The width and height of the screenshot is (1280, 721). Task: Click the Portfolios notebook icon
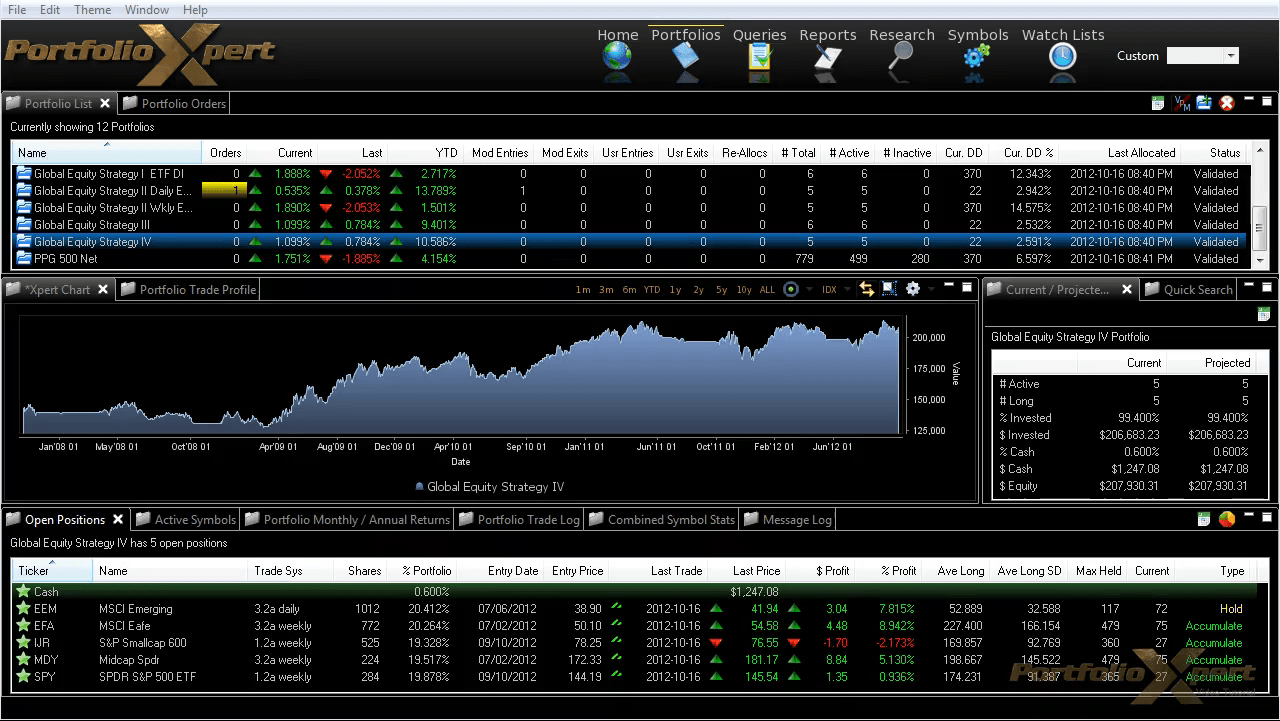686,56
